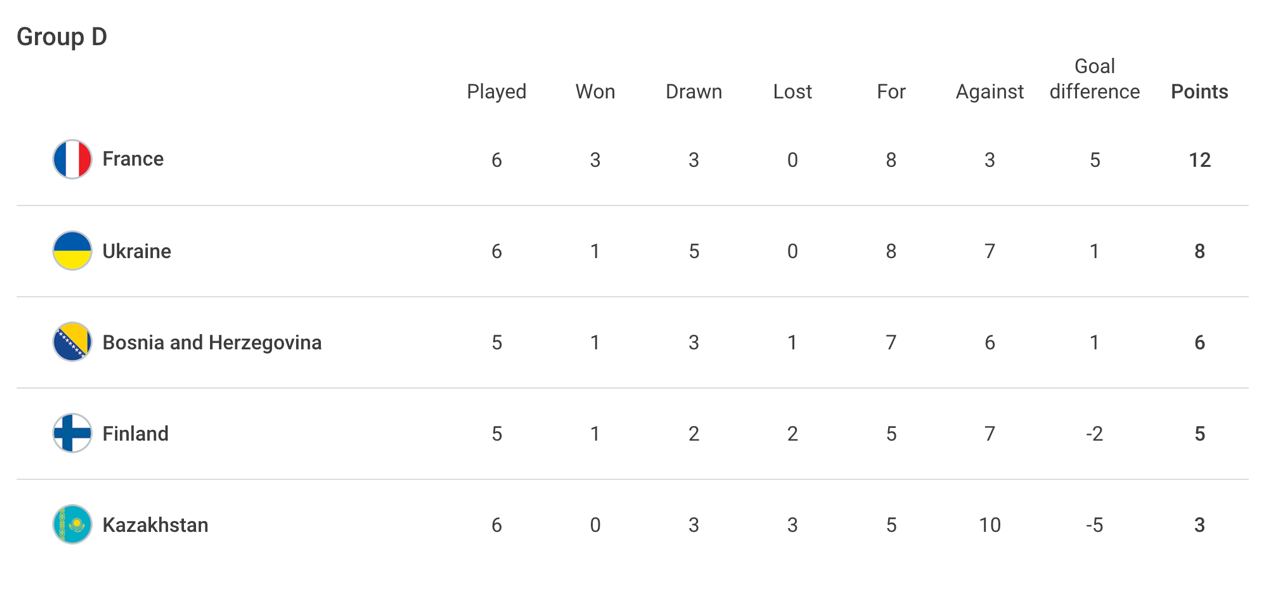
Task: Select the Kazakhstan team name
Action: tap(155, 525)
